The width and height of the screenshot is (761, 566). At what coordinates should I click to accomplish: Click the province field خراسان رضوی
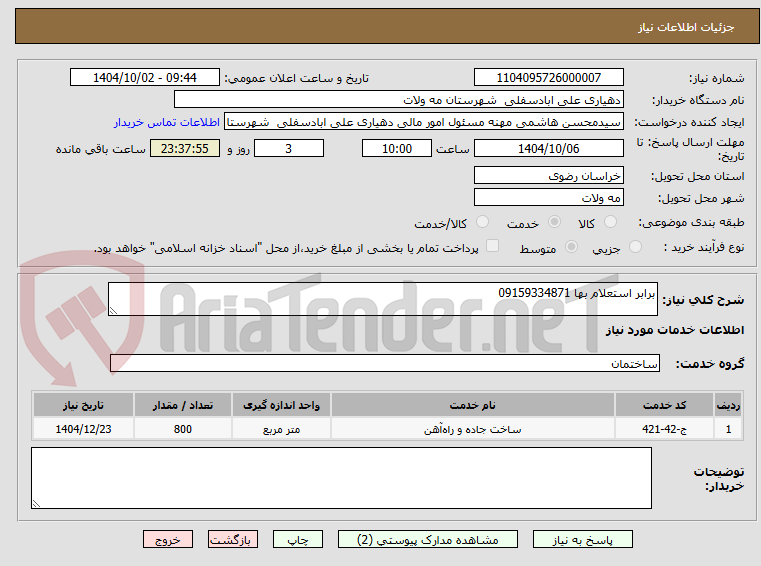pyautogui.click(x=548, y=176)
